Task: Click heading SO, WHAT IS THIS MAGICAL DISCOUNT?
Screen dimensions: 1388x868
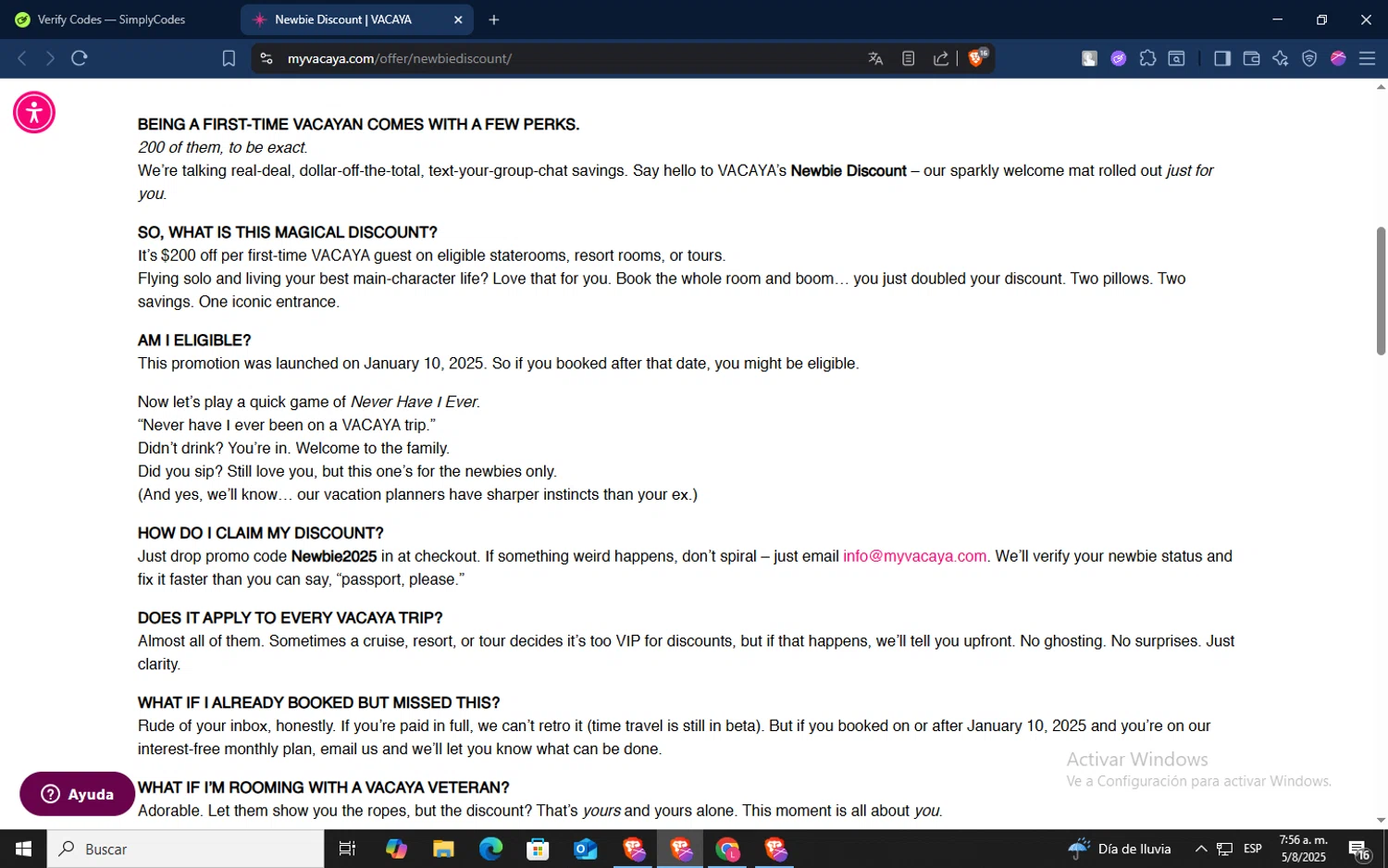Action: [x=287, y=232]
